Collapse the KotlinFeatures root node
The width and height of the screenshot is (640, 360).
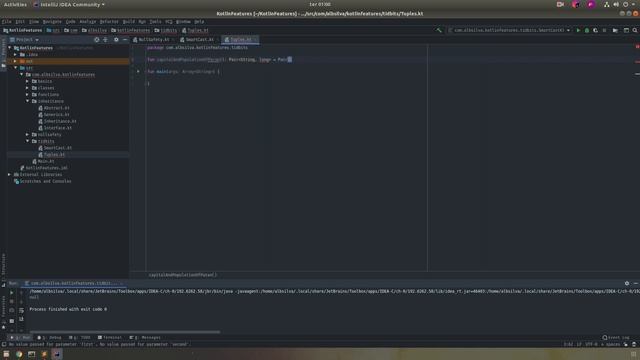(x=10, y=48)
